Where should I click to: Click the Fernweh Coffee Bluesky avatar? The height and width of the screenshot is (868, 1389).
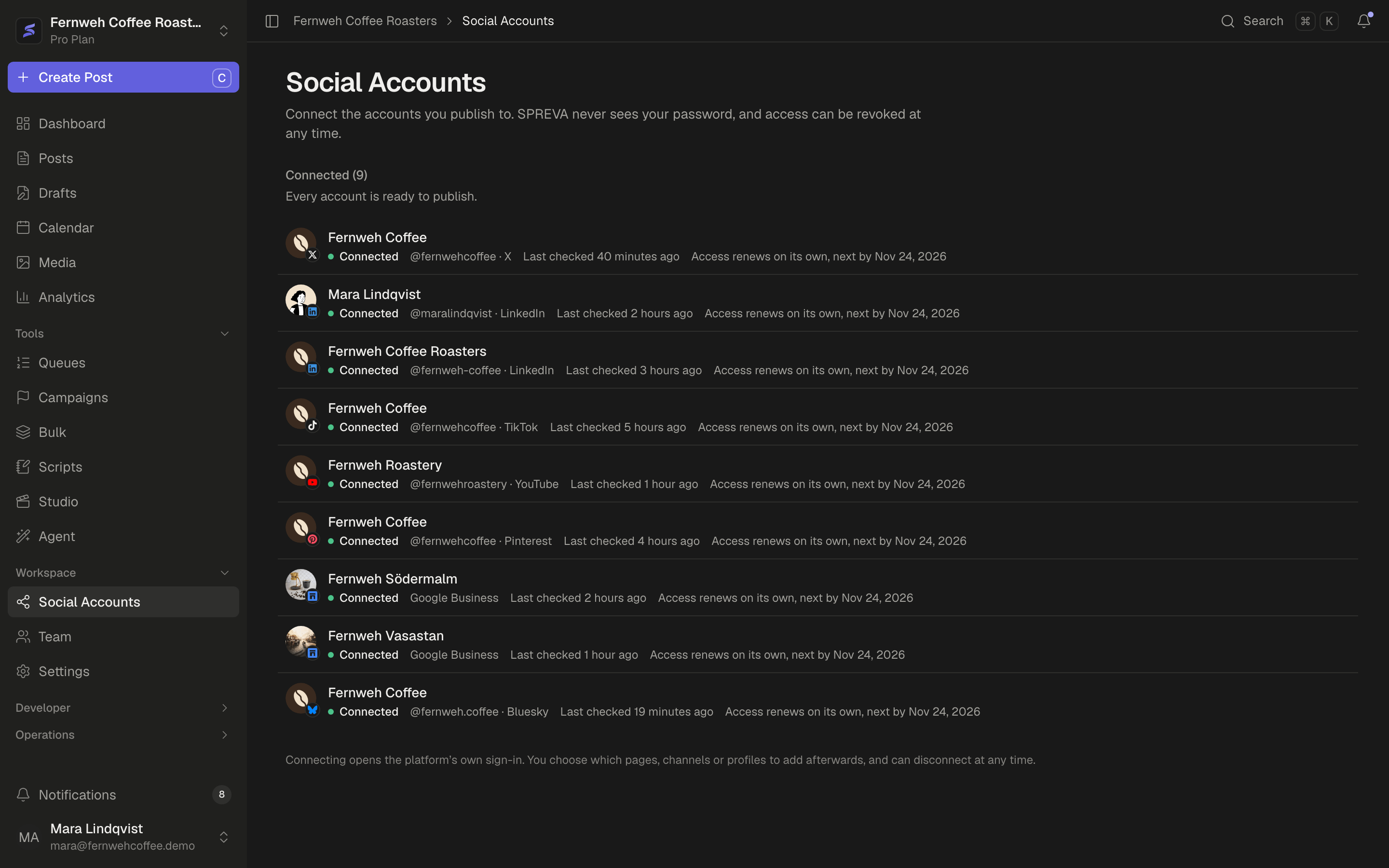[x=301, y=698]
